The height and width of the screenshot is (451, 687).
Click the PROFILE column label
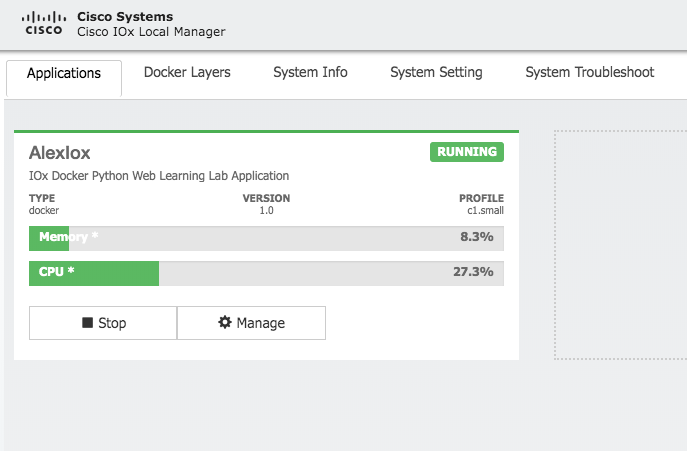point(482,198)
